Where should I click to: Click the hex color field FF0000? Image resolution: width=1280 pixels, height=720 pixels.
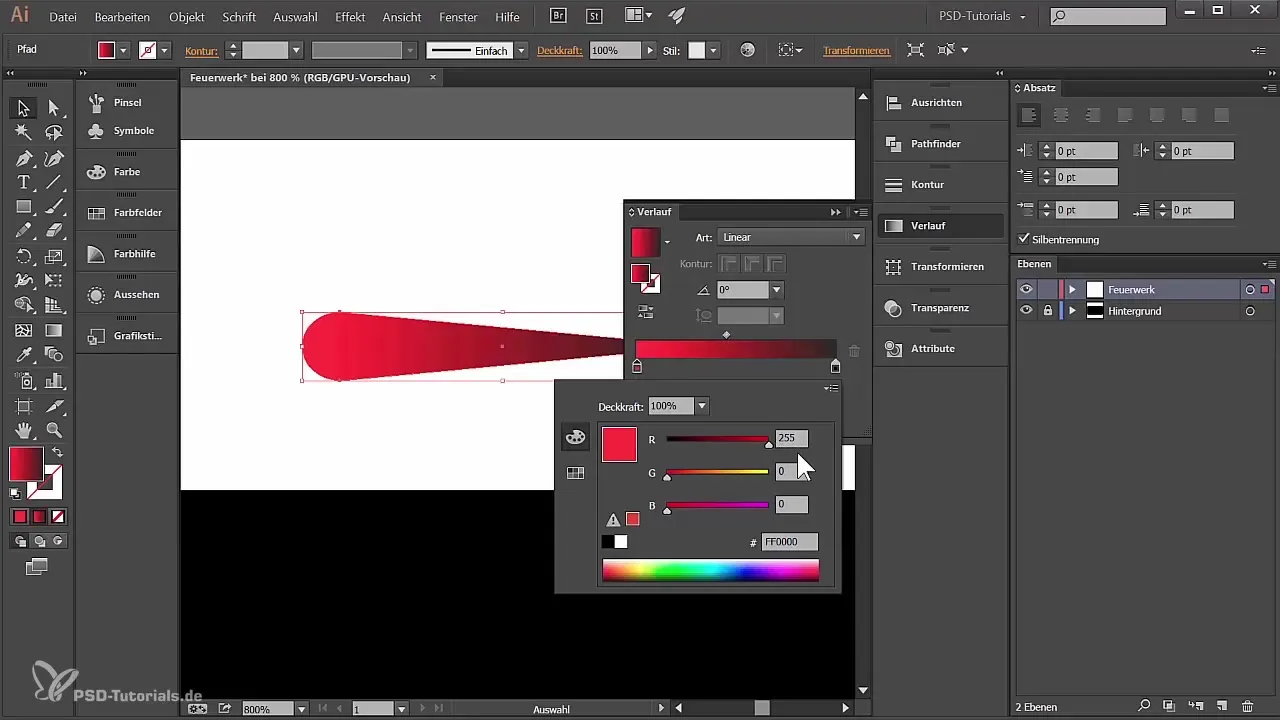click(790, 542)
